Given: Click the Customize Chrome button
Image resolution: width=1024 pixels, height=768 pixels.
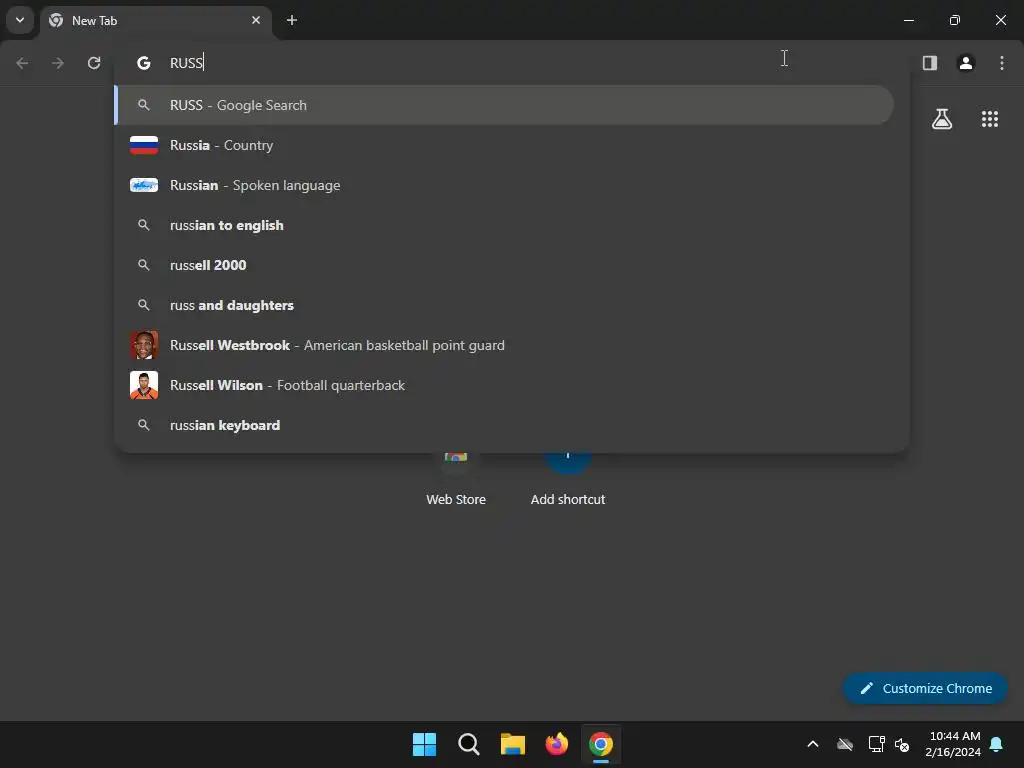Looking at the screenshot, I should [x=925, y=688].
